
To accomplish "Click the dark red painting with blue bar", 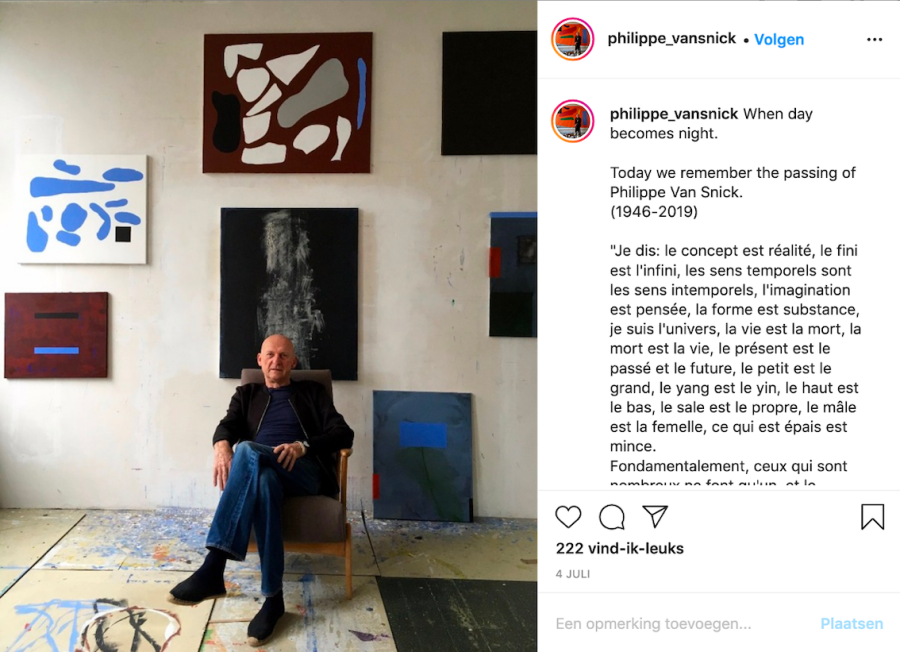I will (x=56, y=335).
